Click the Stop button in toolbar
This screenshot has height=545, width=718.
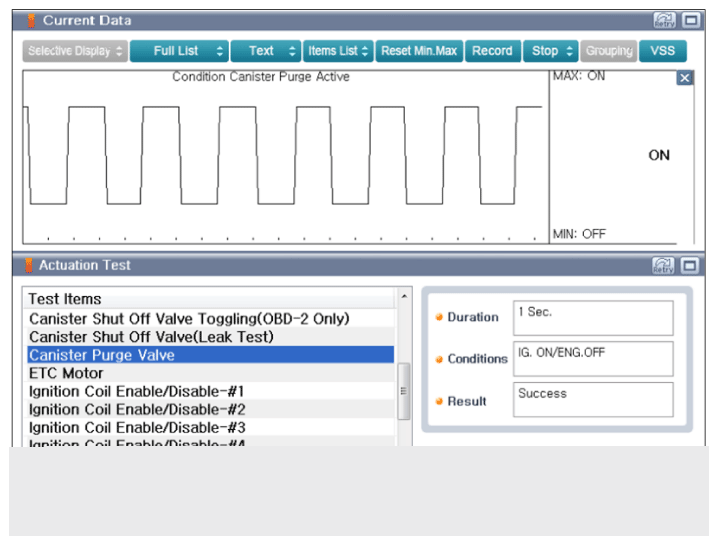(x=552, y=51)
